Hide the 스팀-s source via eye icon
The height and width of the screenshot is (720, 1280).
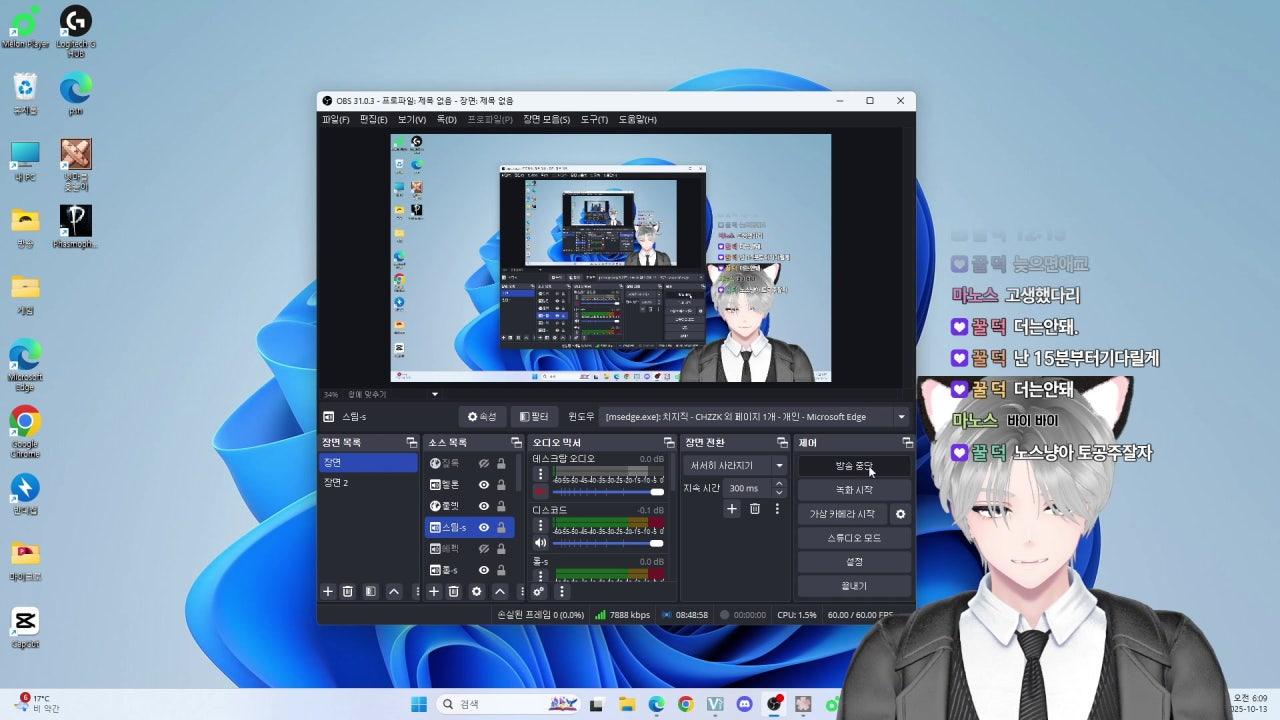click(x=484, y=527)
